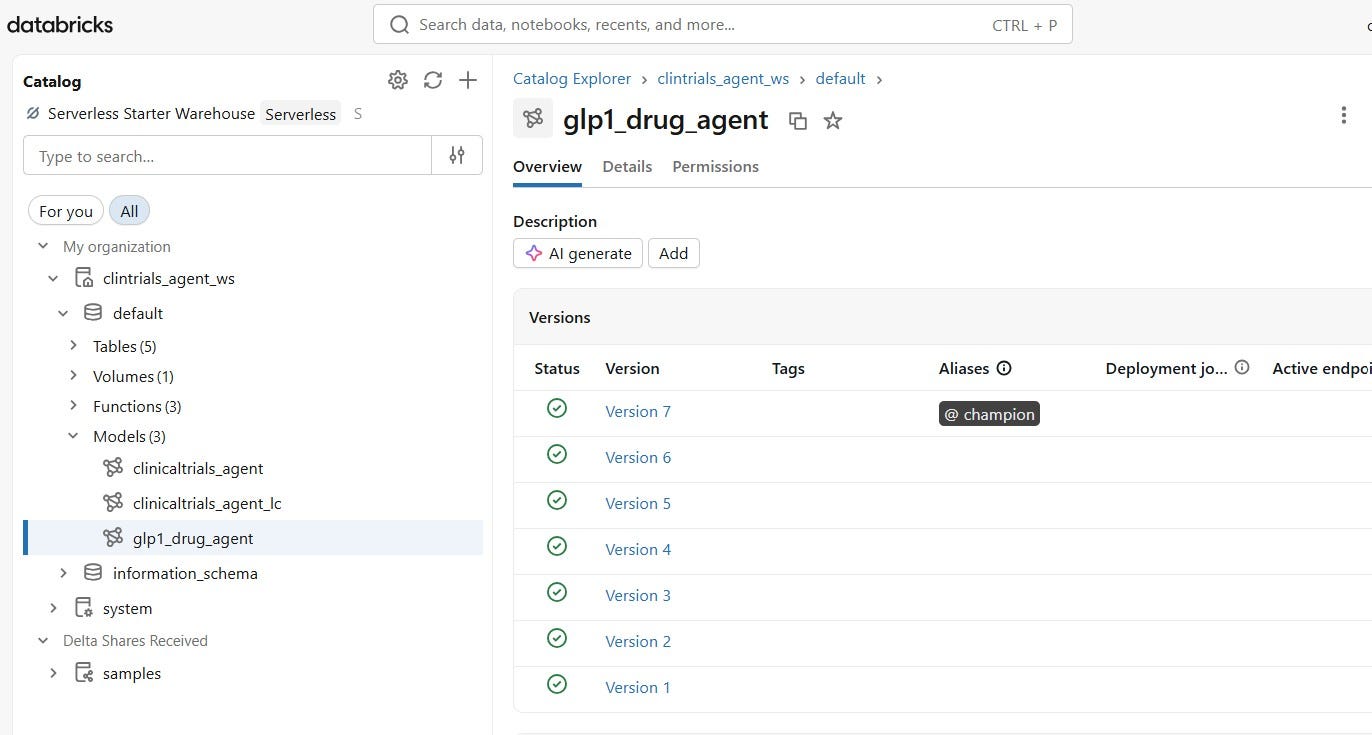Click the clintrials_agent_ws catalog icon

click(84, 278)
